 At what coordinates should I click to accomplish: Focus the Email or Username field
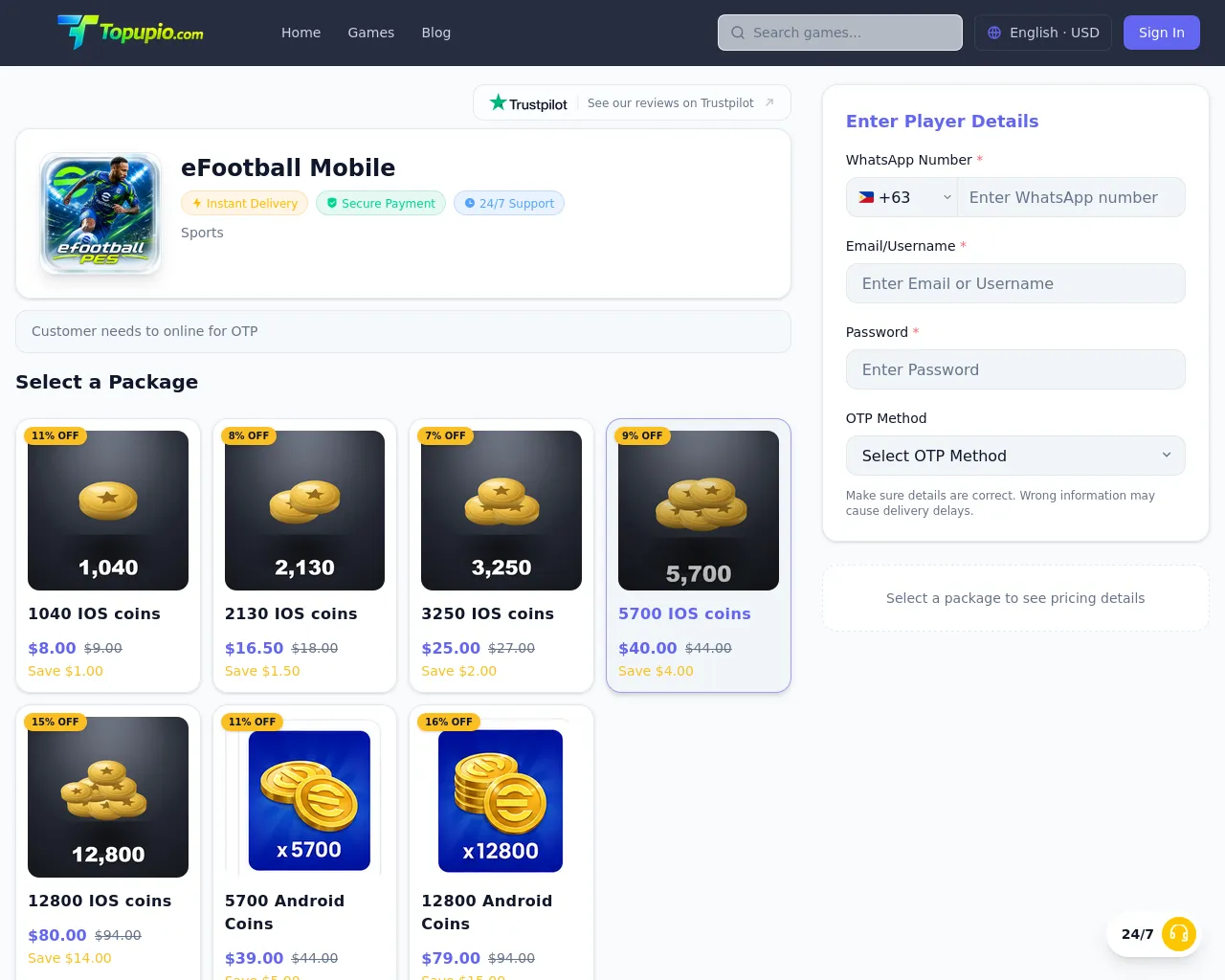pyautogui.click(x=1015, y=283)
